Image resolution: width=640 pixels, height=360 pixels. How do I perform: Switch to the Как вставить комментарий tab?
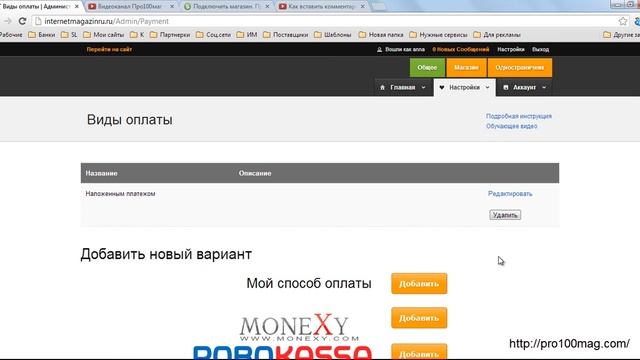pos(322,7)
